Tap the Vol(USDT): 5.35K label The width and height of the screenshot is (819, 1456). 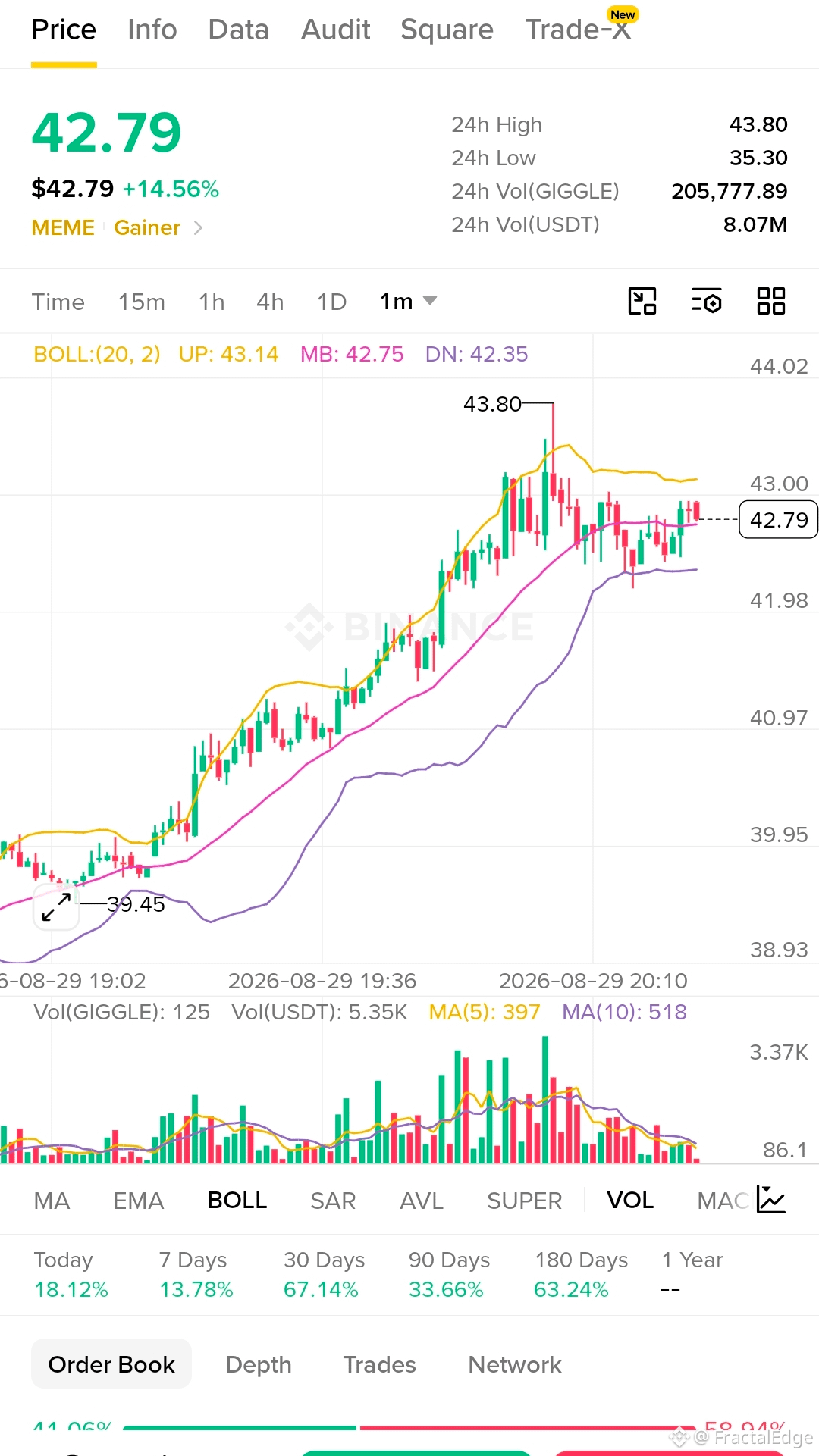pos(319,1012)
